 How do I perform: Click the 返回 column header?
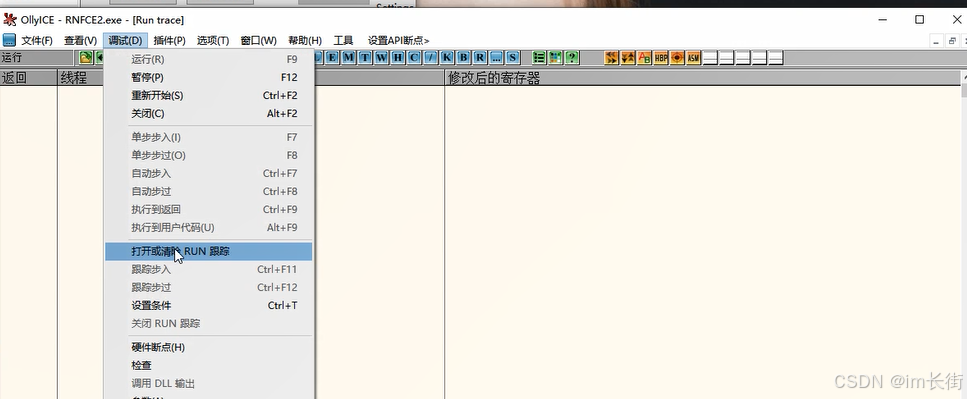pos(28,78)
